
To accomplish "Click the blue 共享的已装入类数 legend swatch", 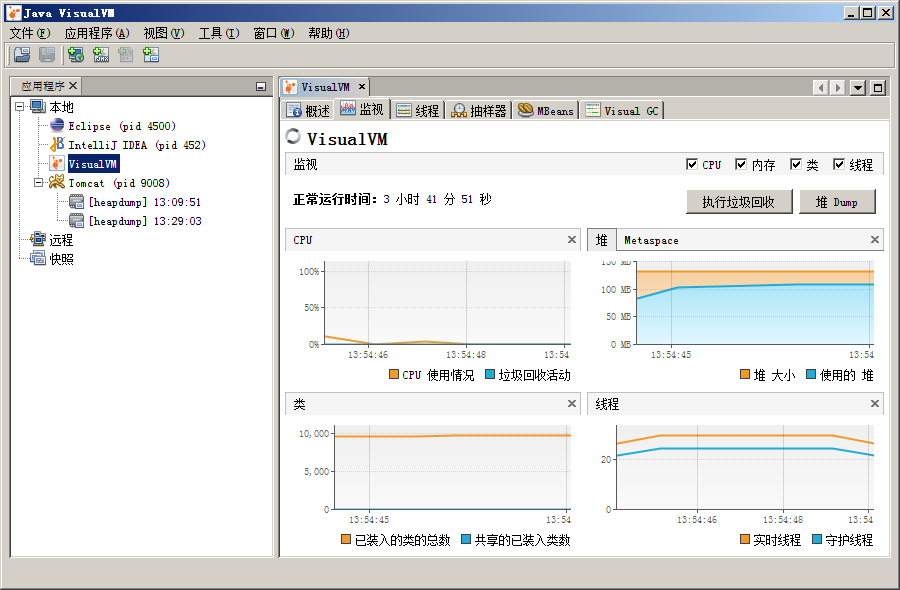I will pos(466,539).
